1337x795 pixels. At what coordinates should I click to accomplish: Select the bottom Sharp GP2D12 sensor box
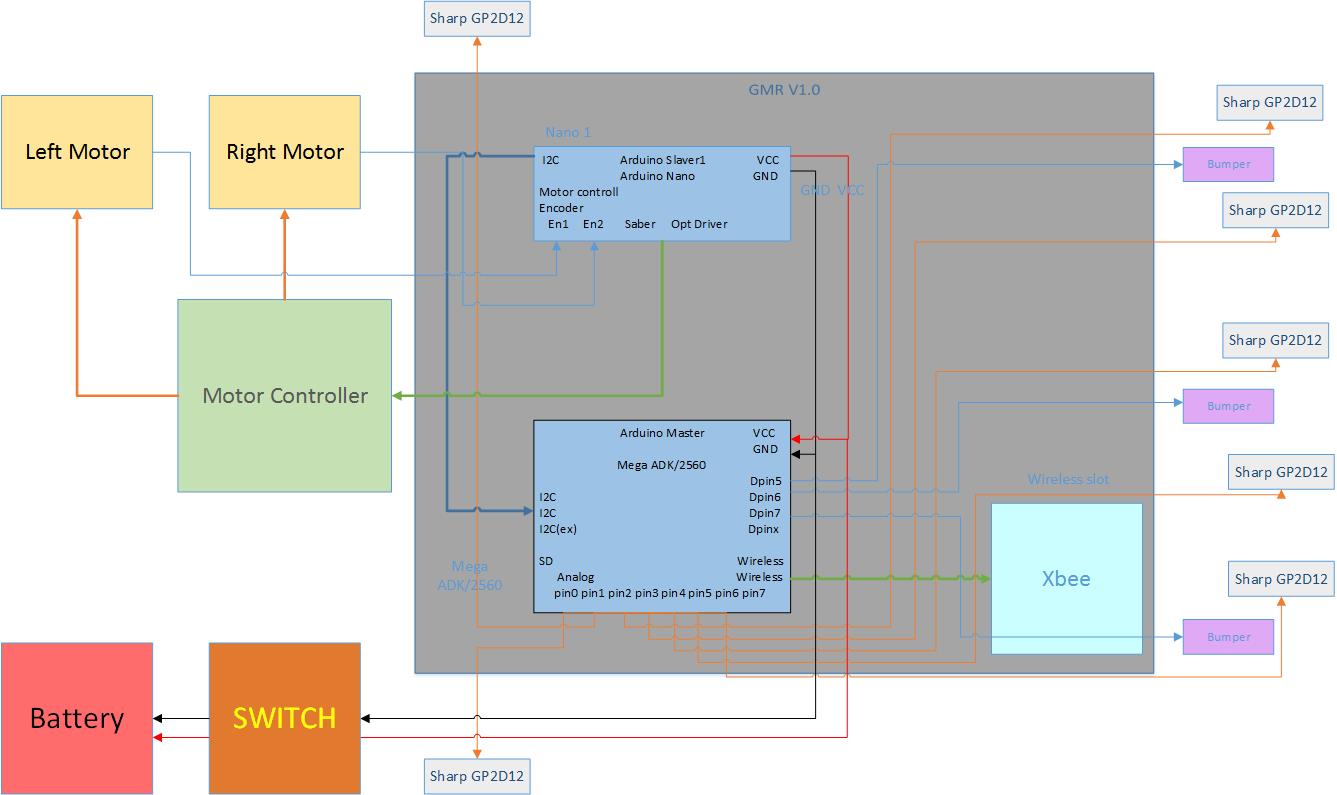[x=477, y=775]
